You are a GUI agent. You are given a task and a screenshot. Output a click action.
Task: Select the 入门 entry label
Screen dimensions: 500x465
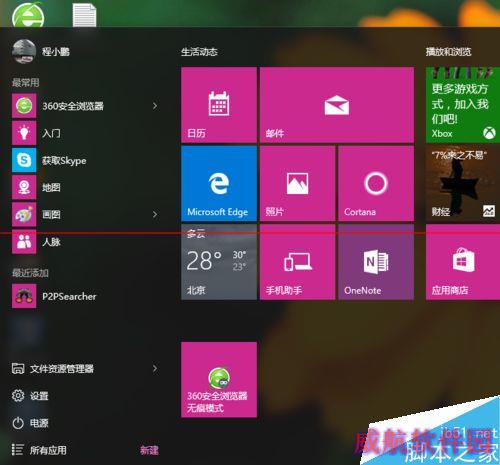coord(51,133)
